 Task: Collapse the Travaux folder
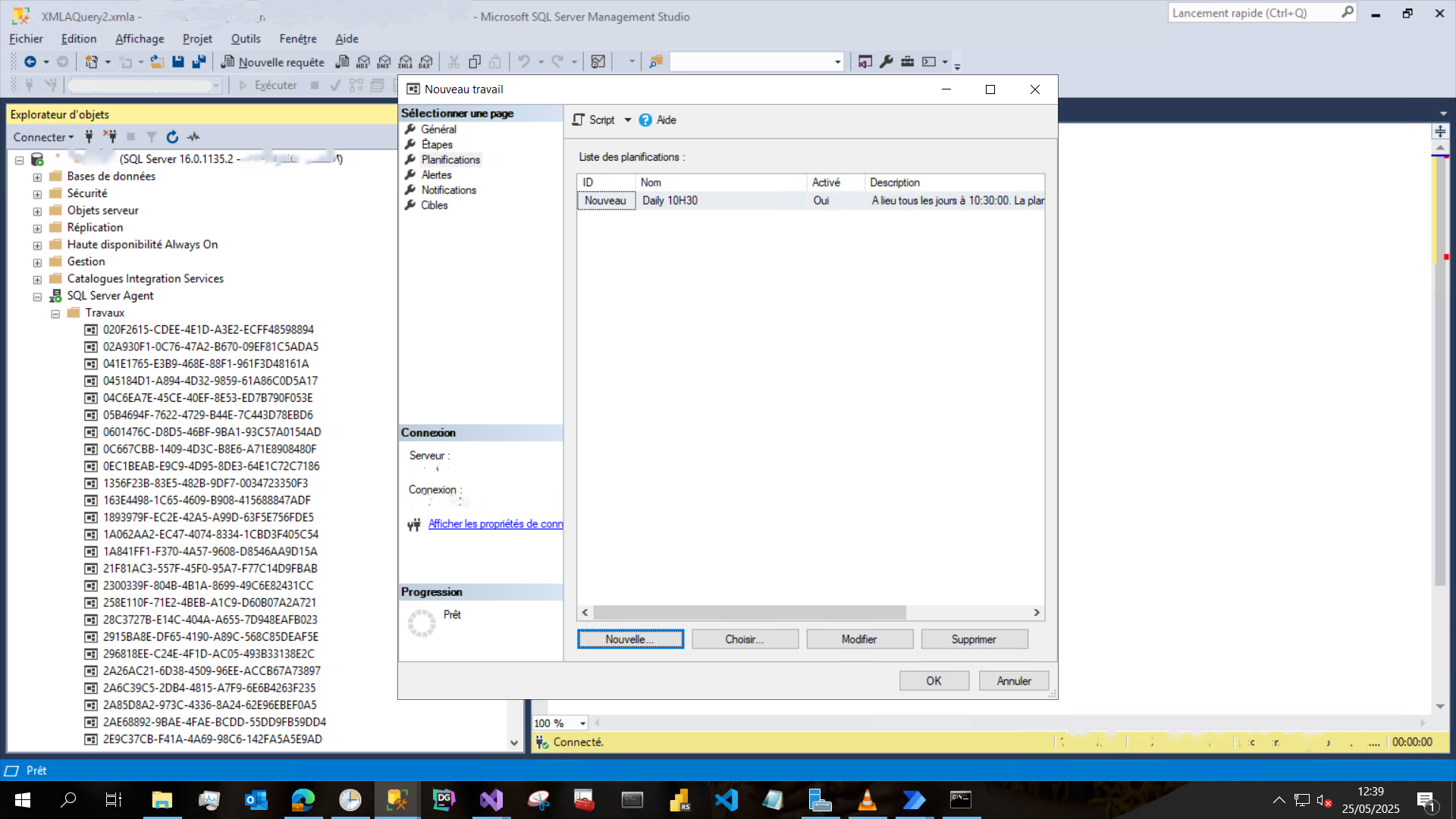[55, 313]
